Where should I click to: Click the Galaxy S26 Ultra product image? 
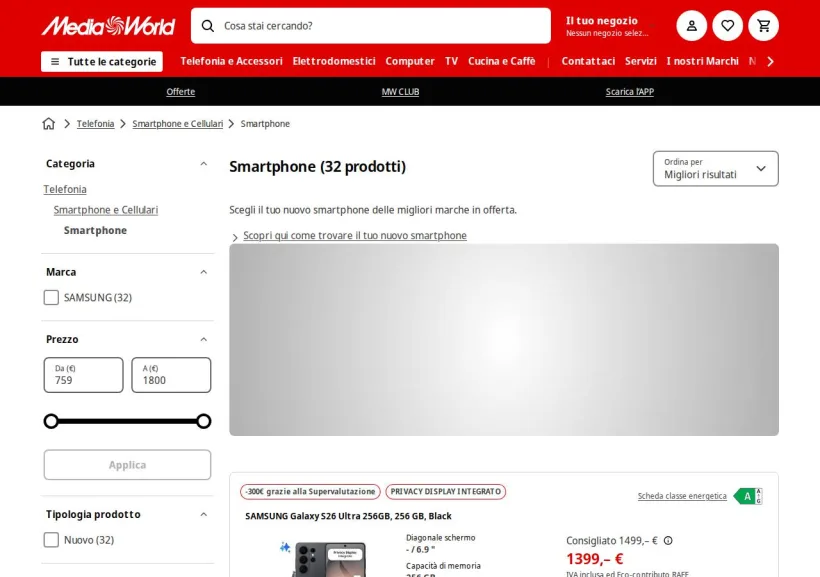(329, 560)
